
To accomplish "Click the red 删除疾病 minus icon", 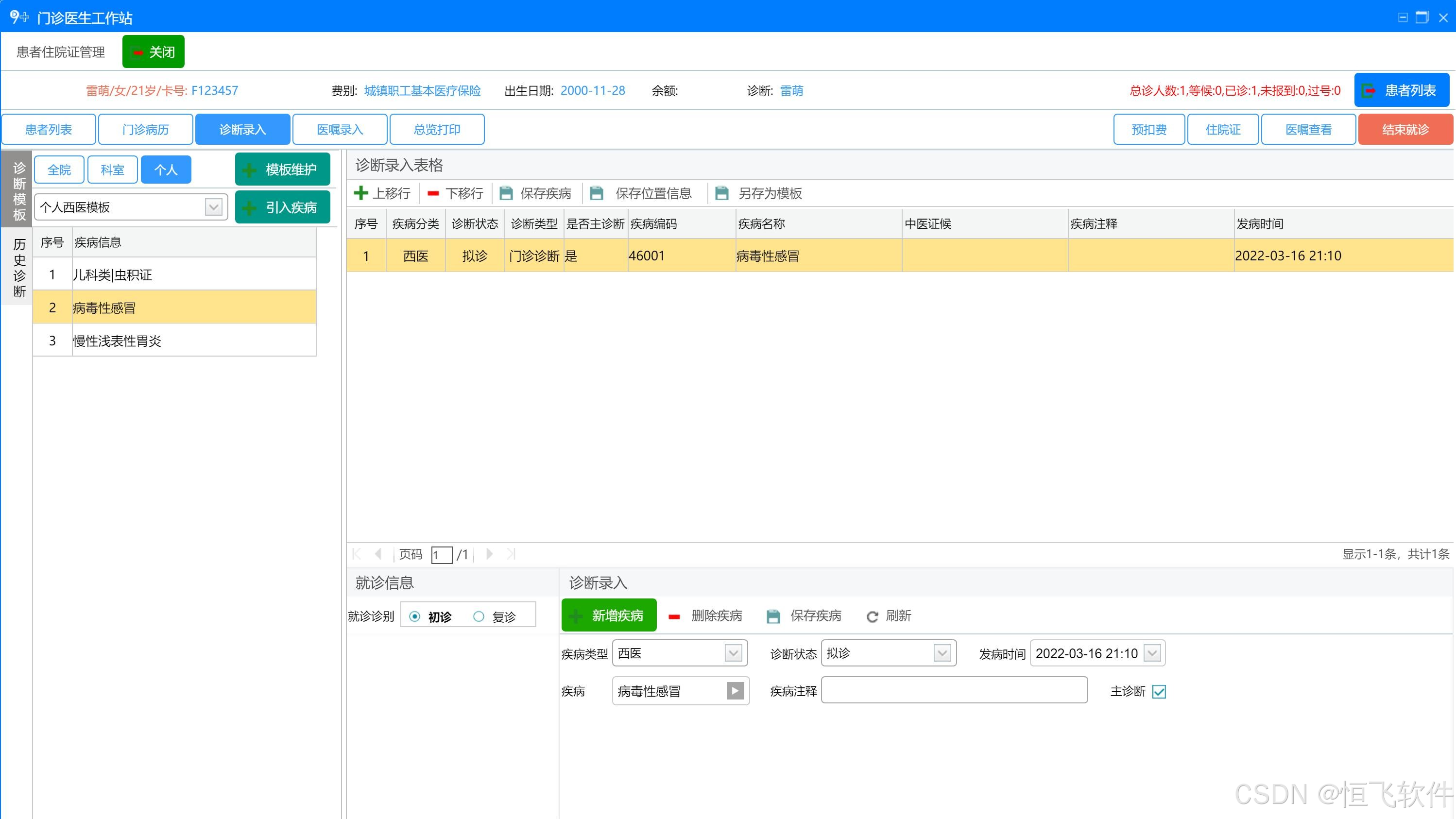I will click(x=674, y=616).
